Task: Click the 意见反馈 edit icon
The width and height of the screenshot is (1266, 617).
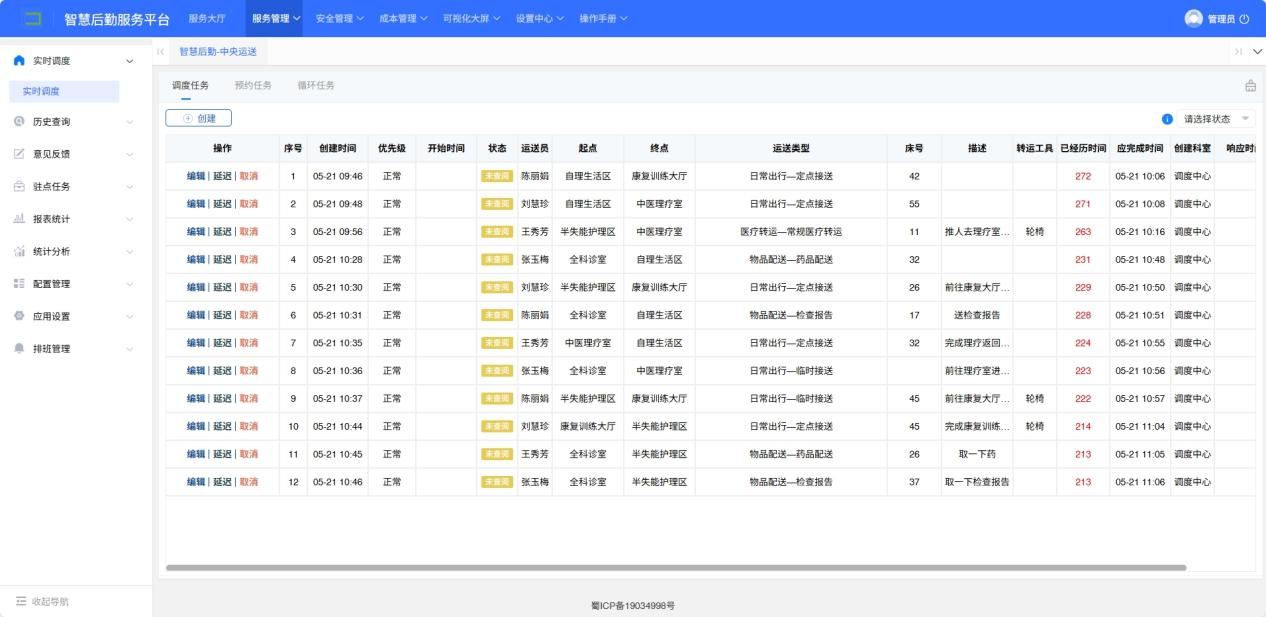Action: click(19, 154)
